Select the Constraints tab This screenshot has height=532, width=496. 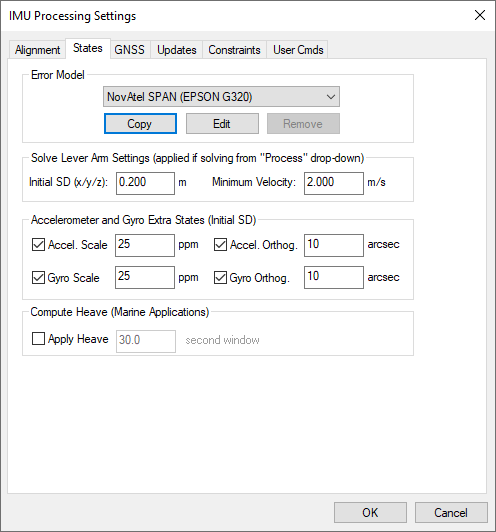[x=234, y=50]
